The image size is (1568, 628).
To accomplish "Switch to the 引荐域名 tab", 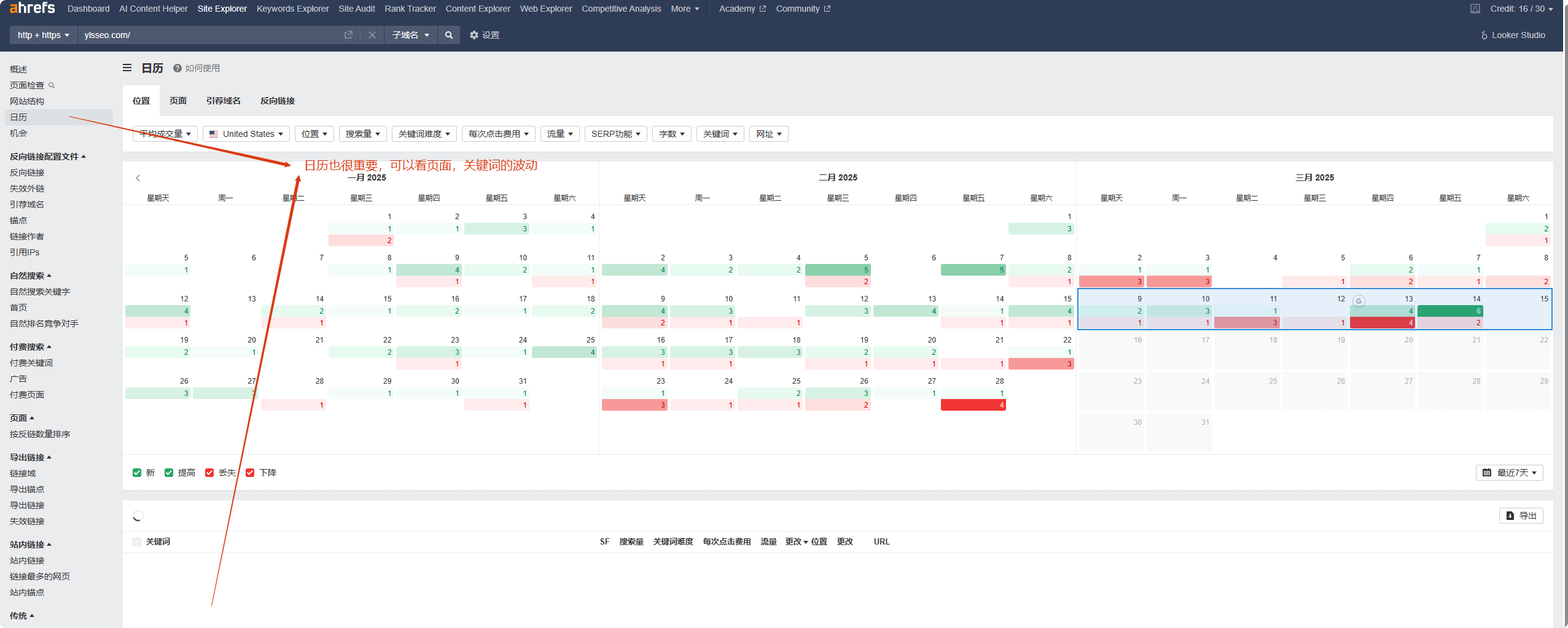I will (223, 101).
